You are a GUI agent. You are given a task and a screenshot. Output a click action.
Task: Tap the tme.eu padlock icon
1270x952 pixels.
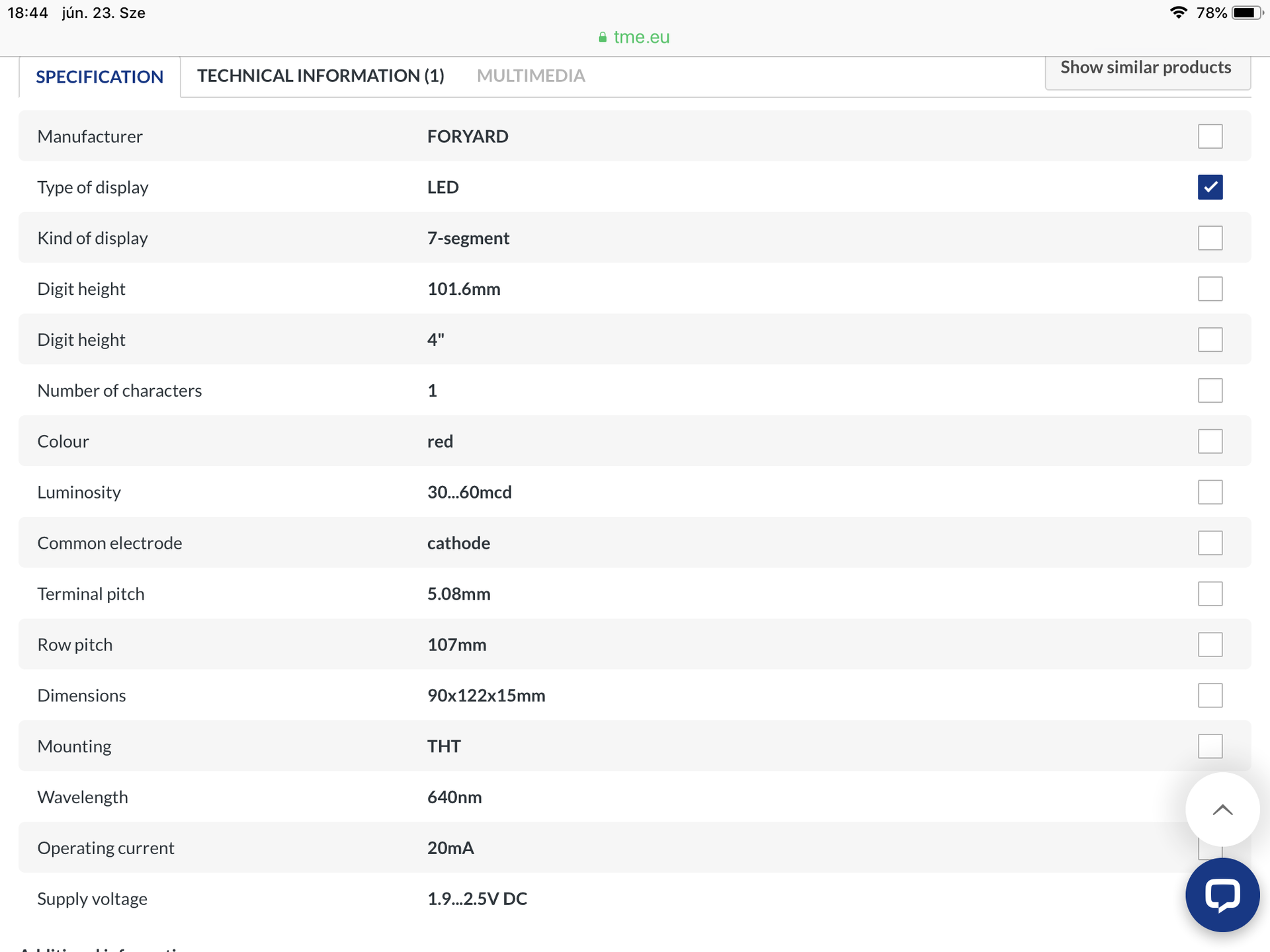(x=602, y=38)
